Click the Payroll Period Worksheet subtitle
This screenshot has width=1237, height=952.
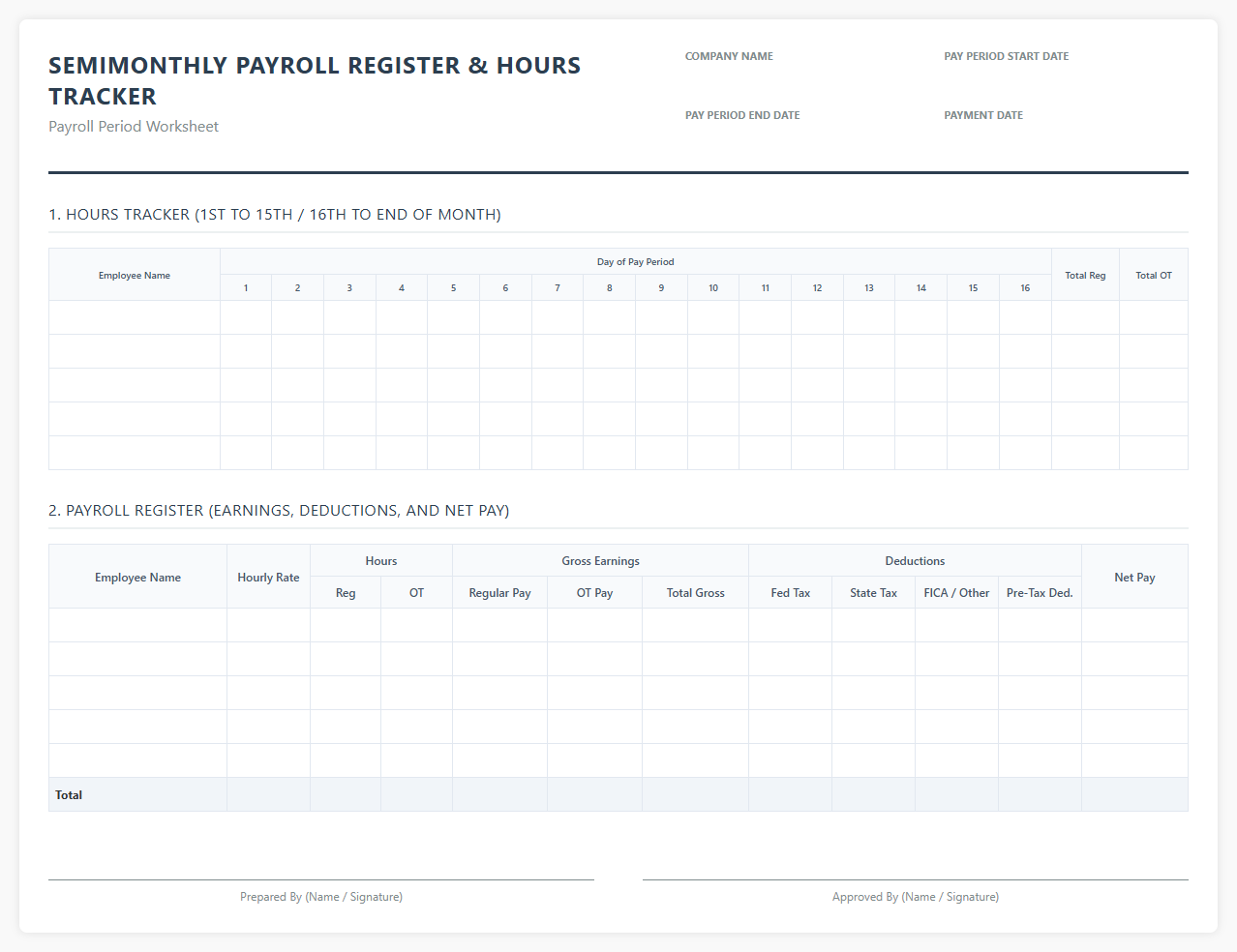click(134, 127)
